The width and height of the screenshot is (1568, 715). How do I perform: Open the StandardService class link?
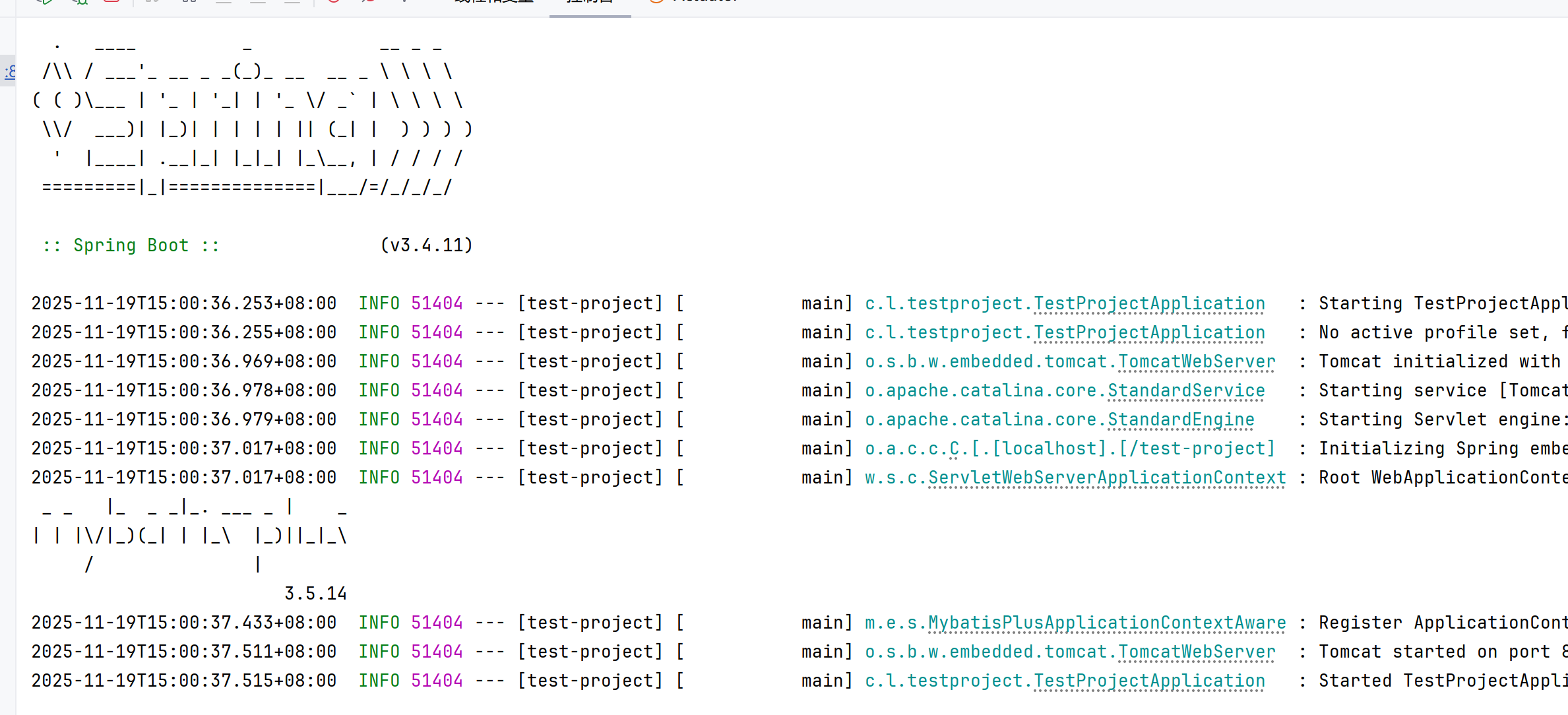pyautogui.click(x=1185, y=390)
